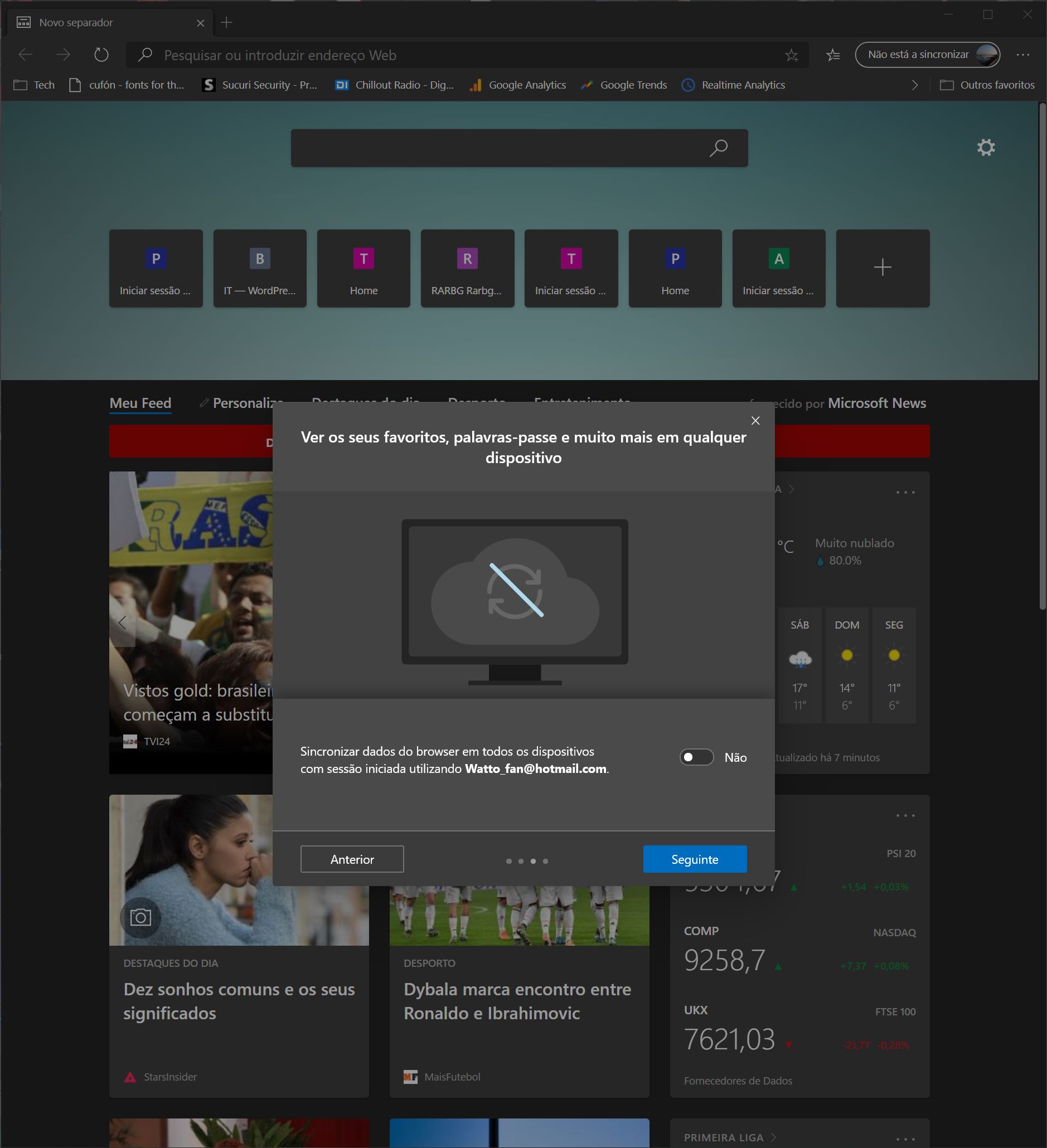Open Iniciar sessão tile with A icon

779,268
